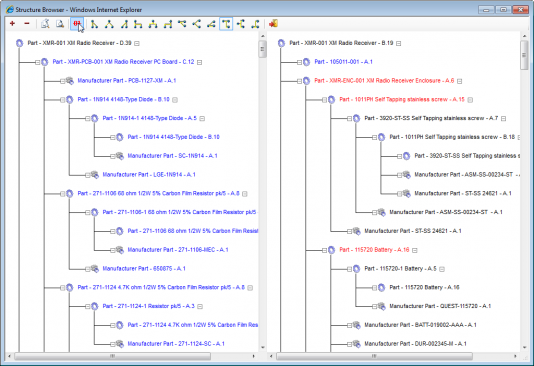Click manufacturer part icon for BATT-019002-AAA
534x366 pixels.
coord(357,325)
